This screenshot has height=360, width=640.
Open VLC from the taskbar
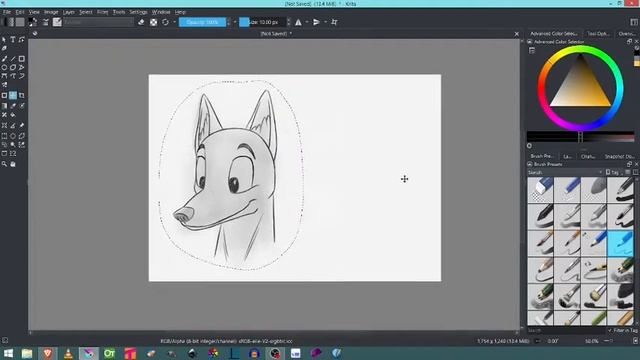tap(68, 353)
